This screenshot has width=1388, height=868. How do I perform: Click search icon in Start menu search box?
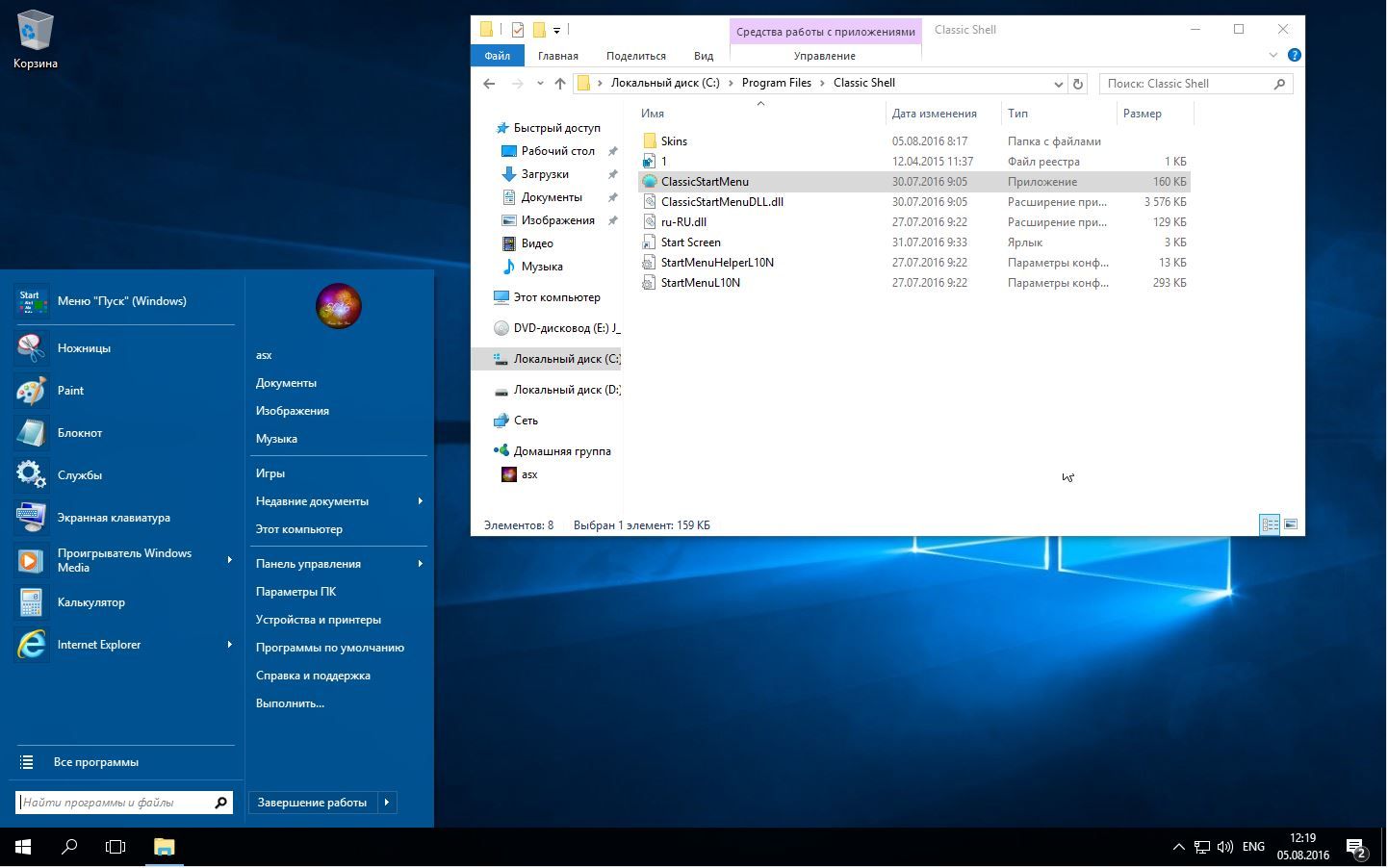pos(220,803)
